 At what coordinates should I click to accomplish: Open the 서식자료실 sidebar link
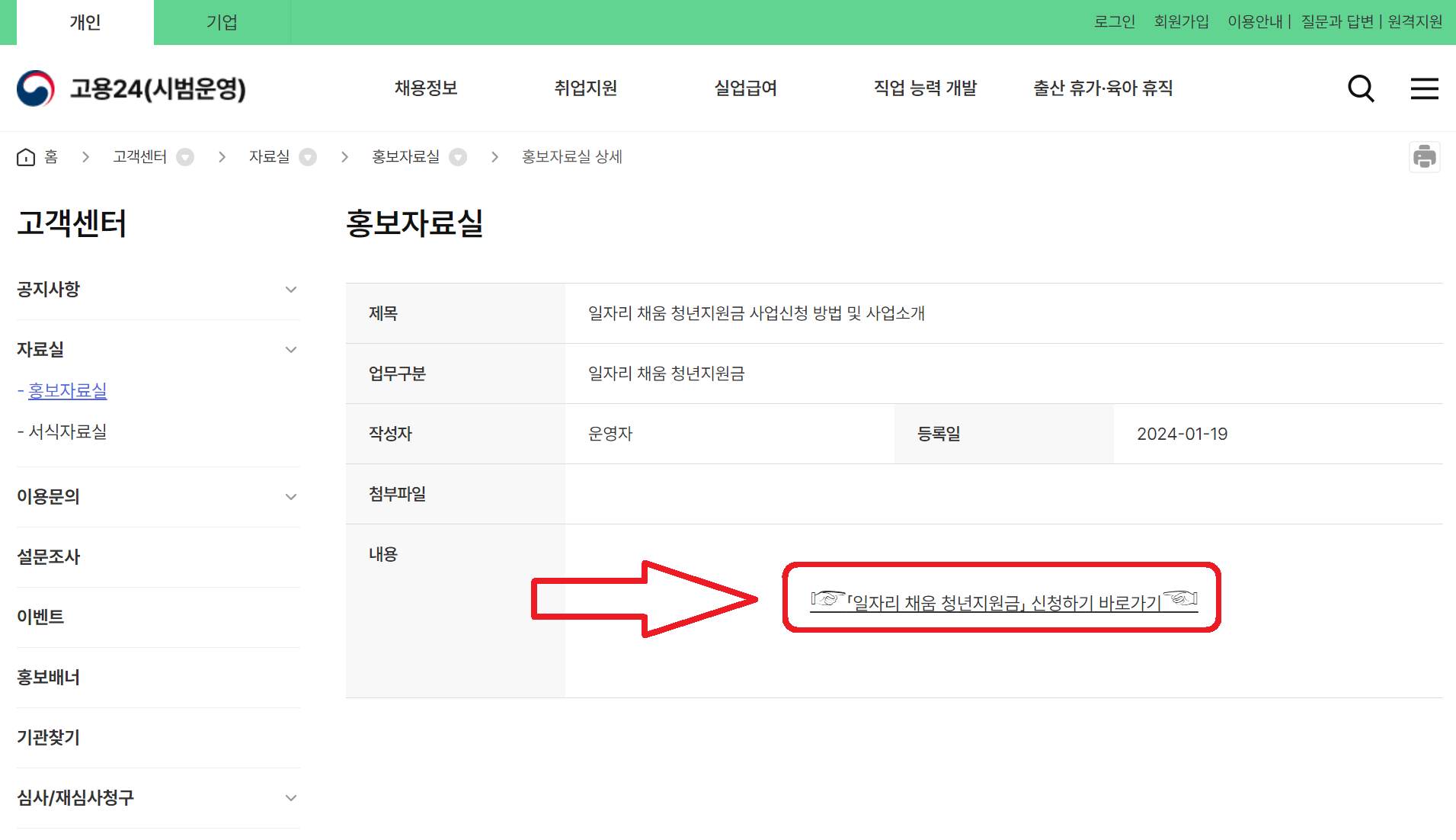point(67,432)
